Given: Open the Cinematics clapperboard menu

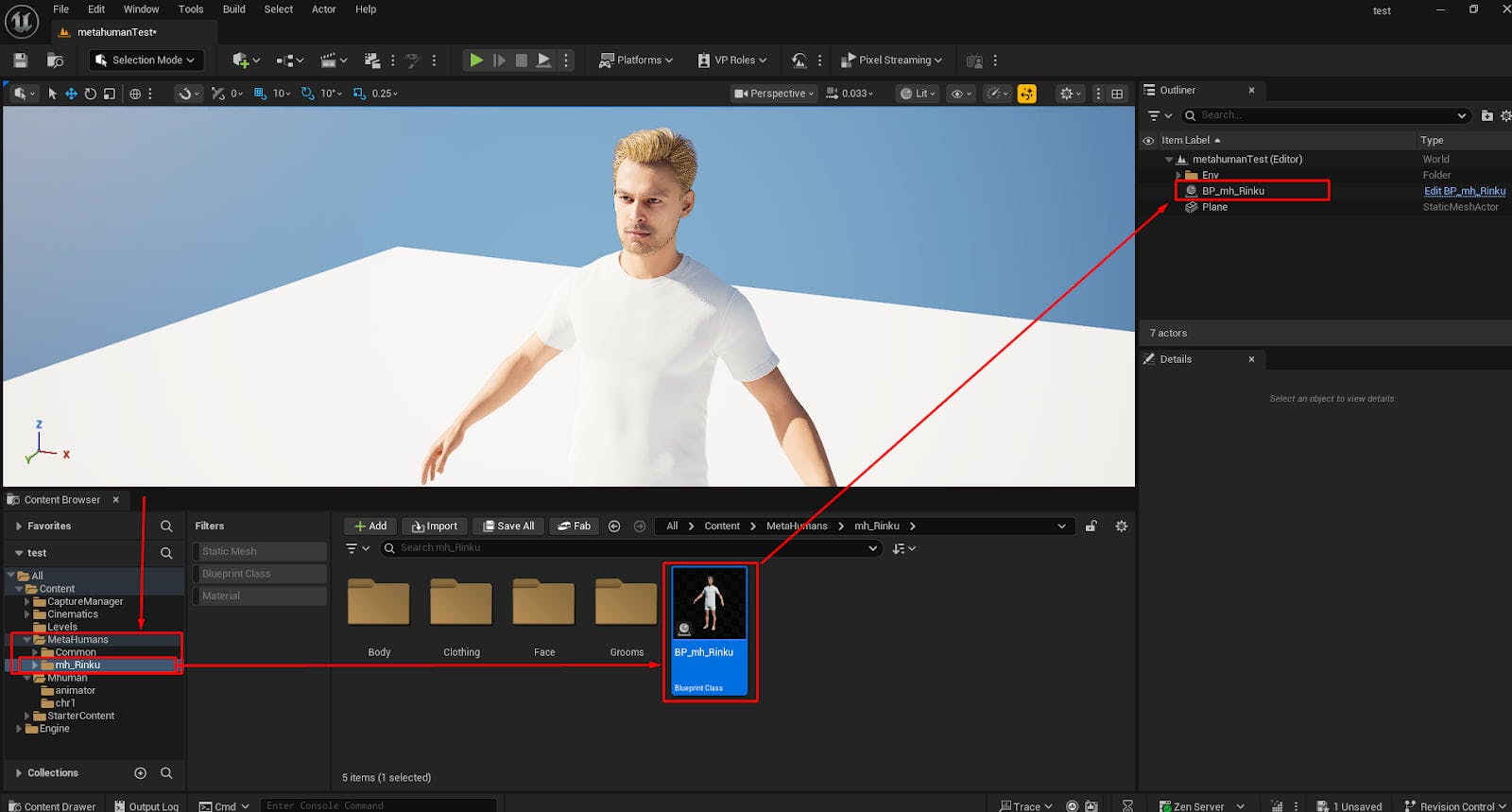Looking at the screenshot, I should pos(334,60).
